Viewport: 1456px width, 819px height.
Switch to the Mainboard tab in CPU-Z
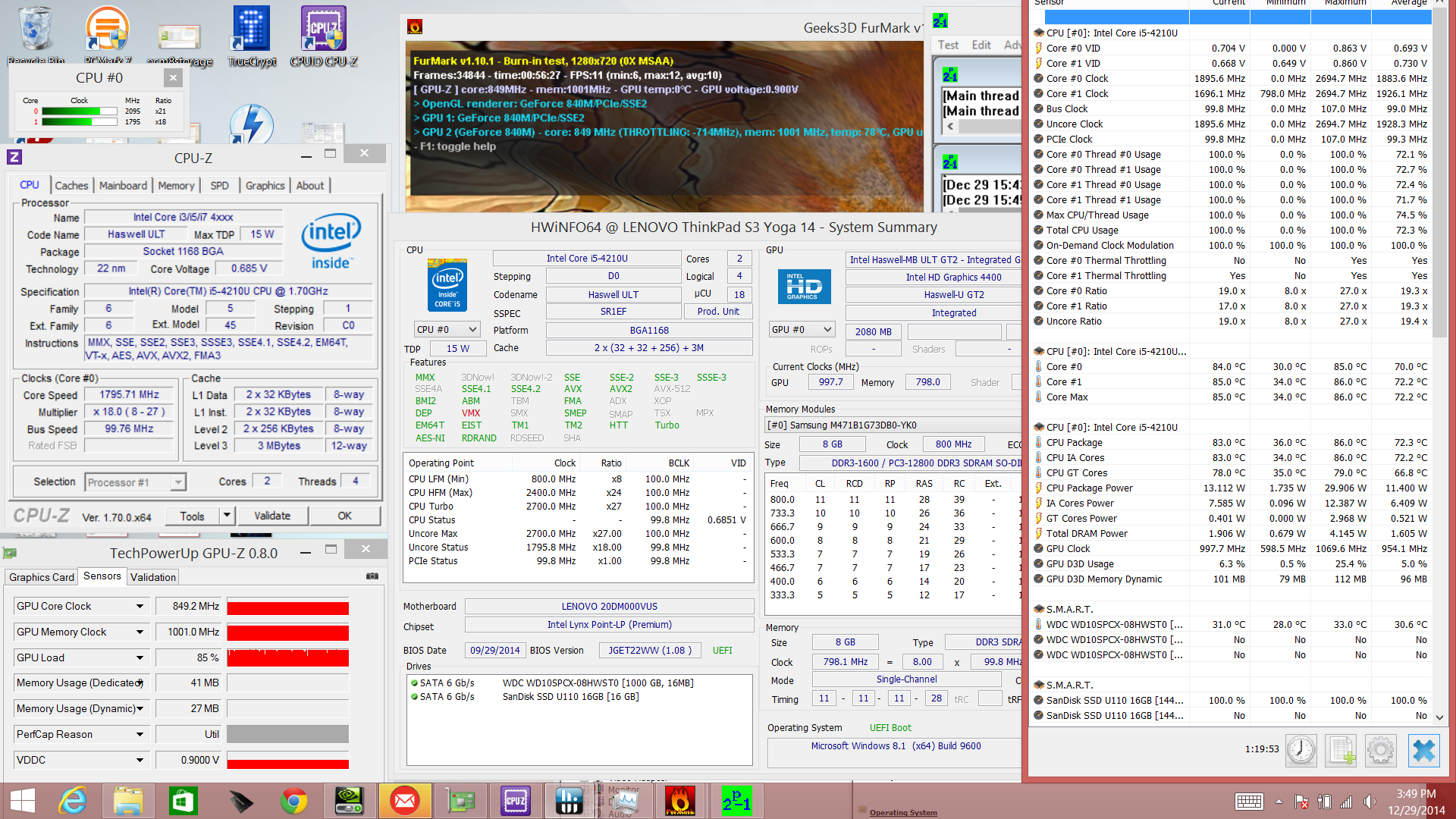coord(123,186)
